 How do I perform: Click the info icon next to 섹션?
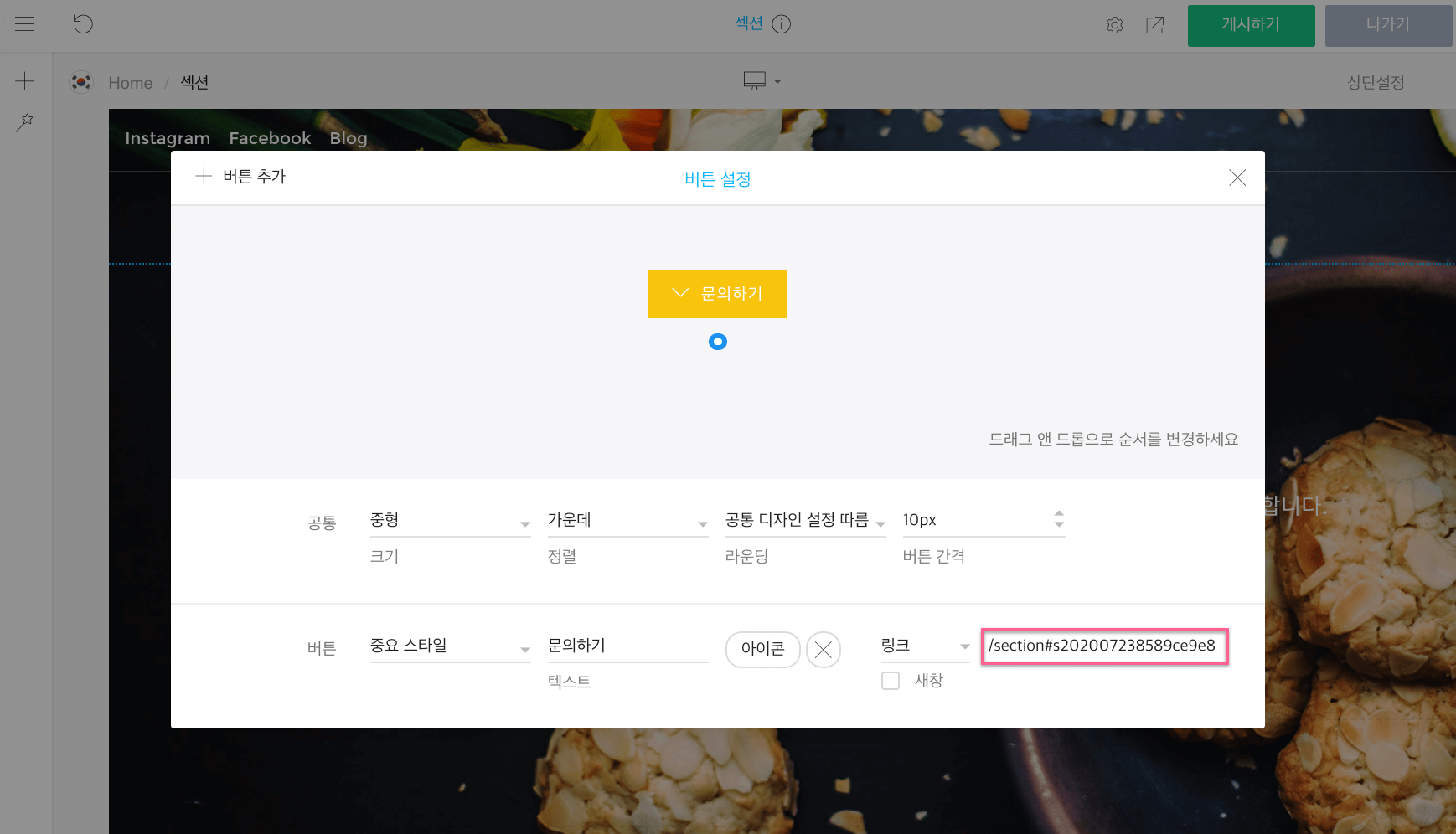pos(782,24)
